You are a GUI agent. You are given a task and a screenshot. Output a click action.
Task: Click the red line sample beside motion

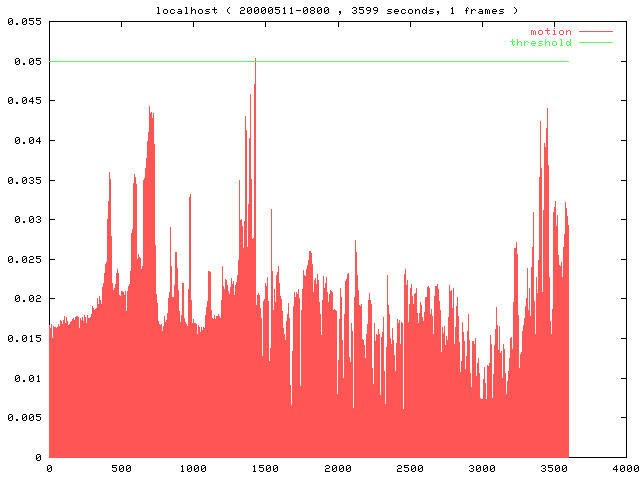coord(594,32)
